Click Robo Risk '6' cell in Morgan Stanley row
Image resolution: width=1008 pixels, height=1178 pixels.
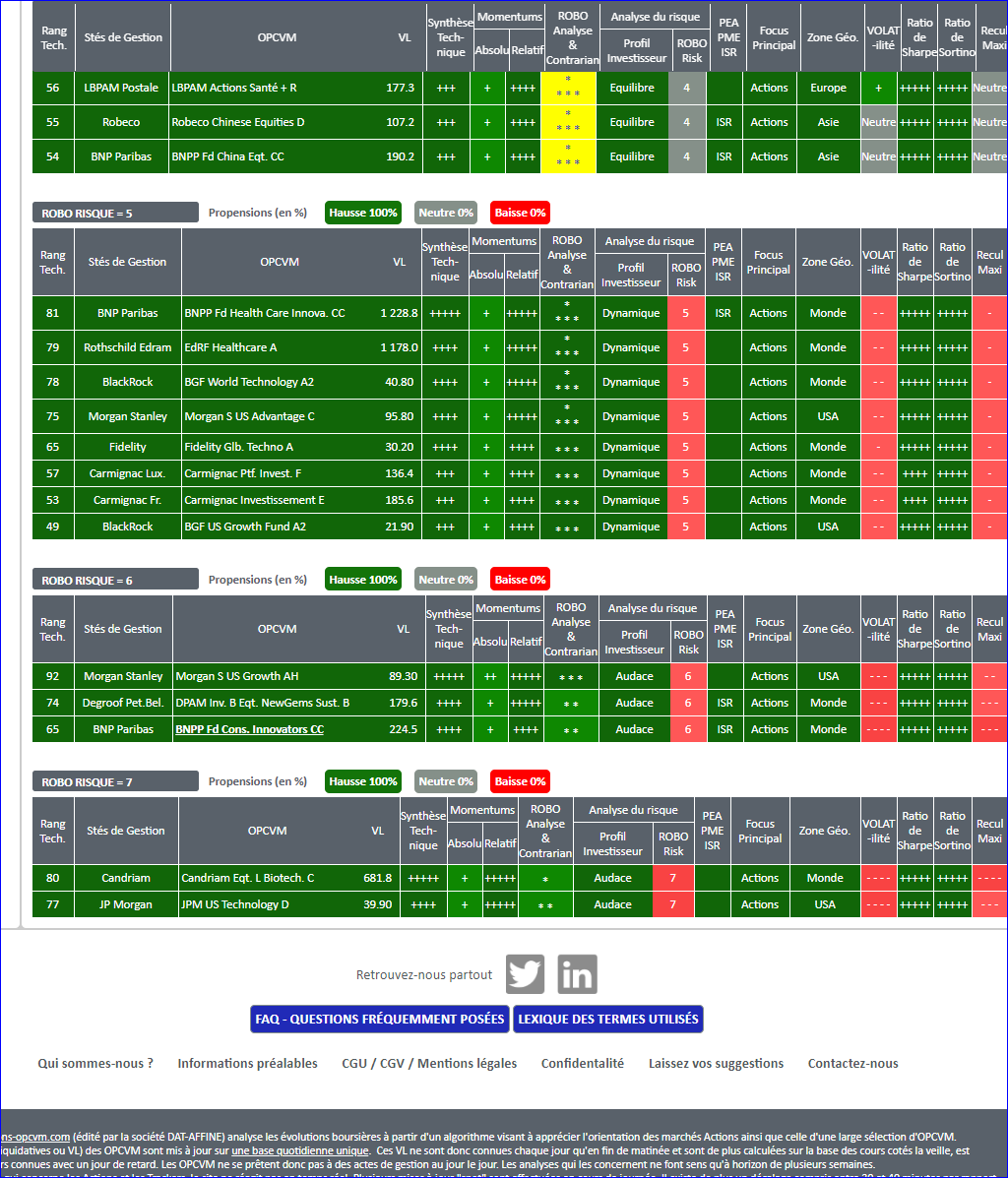pos(688,676)
